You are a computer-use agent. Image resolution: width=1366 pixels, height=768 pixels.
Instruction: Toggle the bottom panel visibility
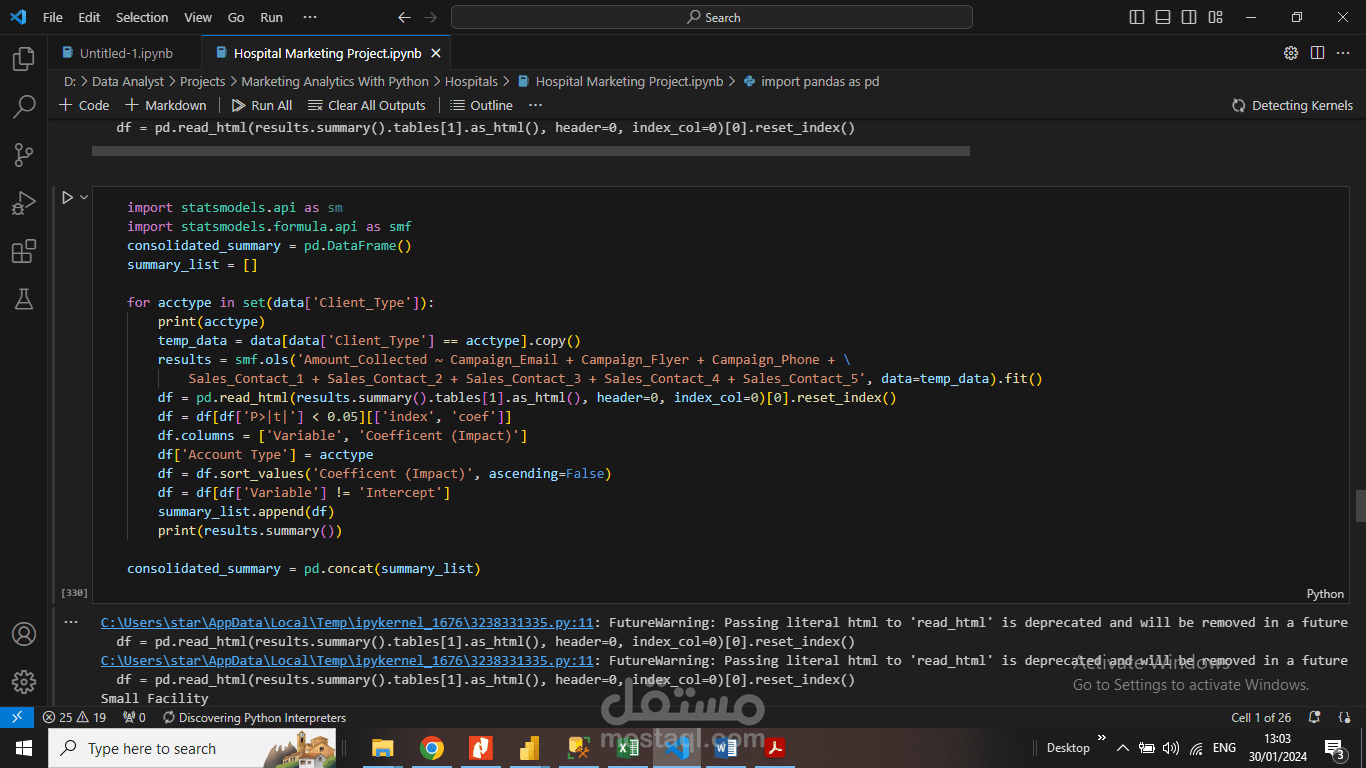(x=1163, y=17)
